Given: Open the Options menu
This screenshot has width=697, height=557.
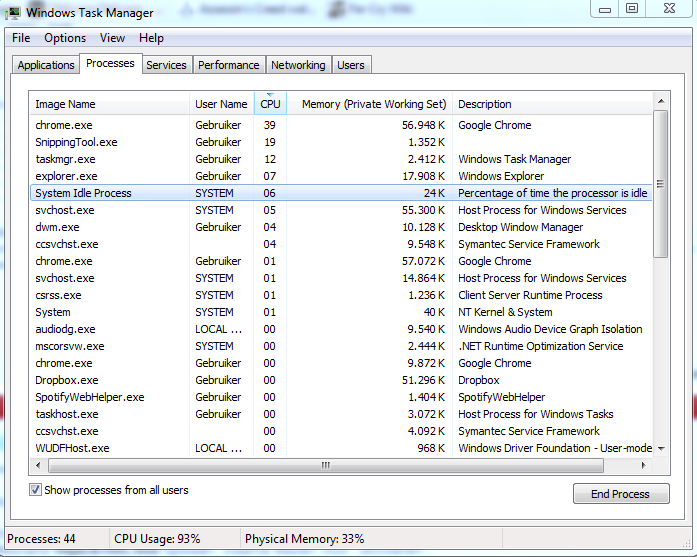Looking at the screenshot, I should coord(65,38).
